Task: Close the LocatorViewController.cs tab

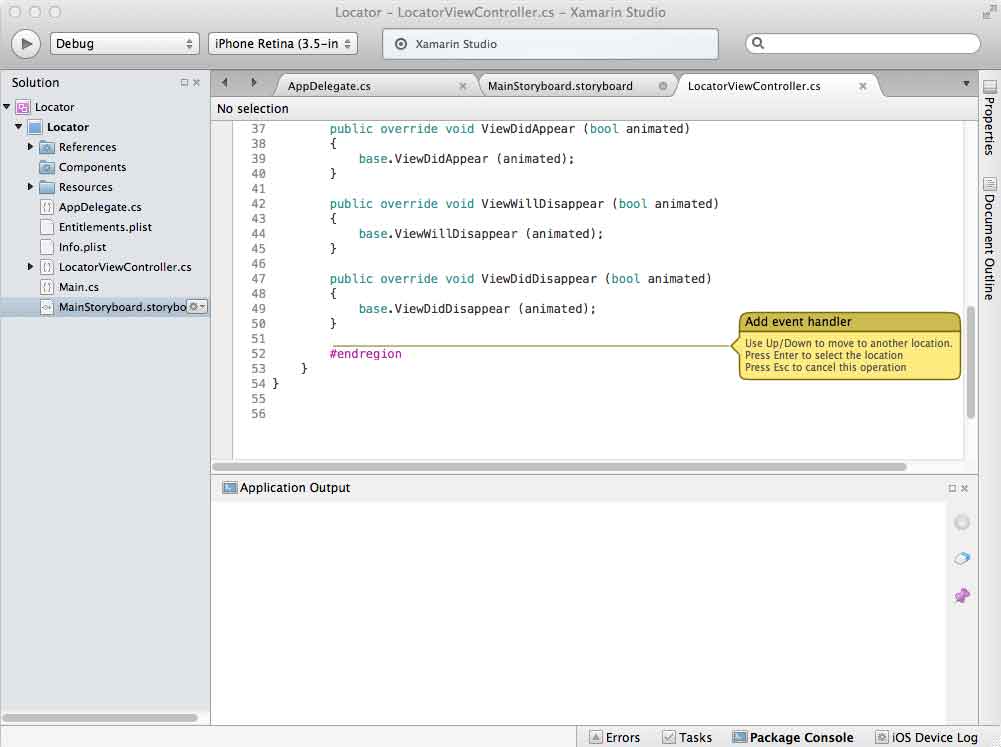Action: pos(862,86)
